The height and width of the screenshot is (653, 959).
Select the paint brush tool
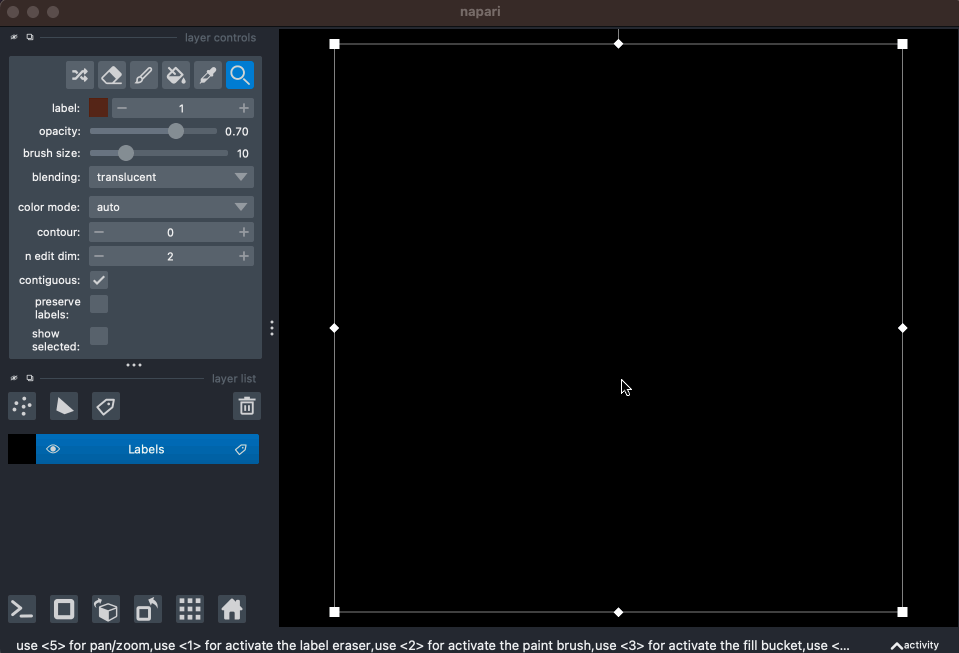pyautogui.click(x=143, y=75)
